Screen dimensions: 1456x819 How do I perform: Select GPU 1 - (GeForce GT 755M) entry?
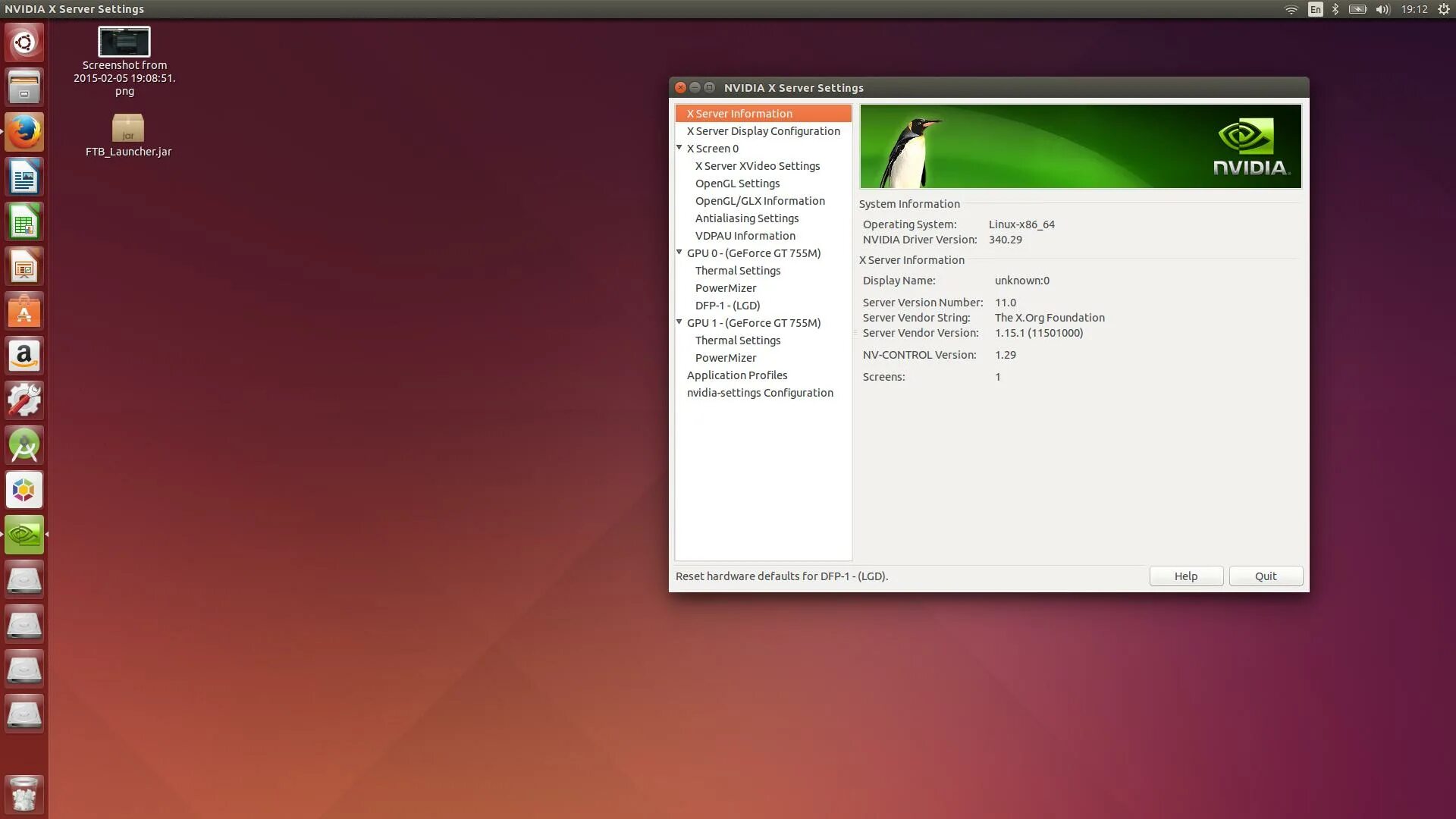(754, 323)
